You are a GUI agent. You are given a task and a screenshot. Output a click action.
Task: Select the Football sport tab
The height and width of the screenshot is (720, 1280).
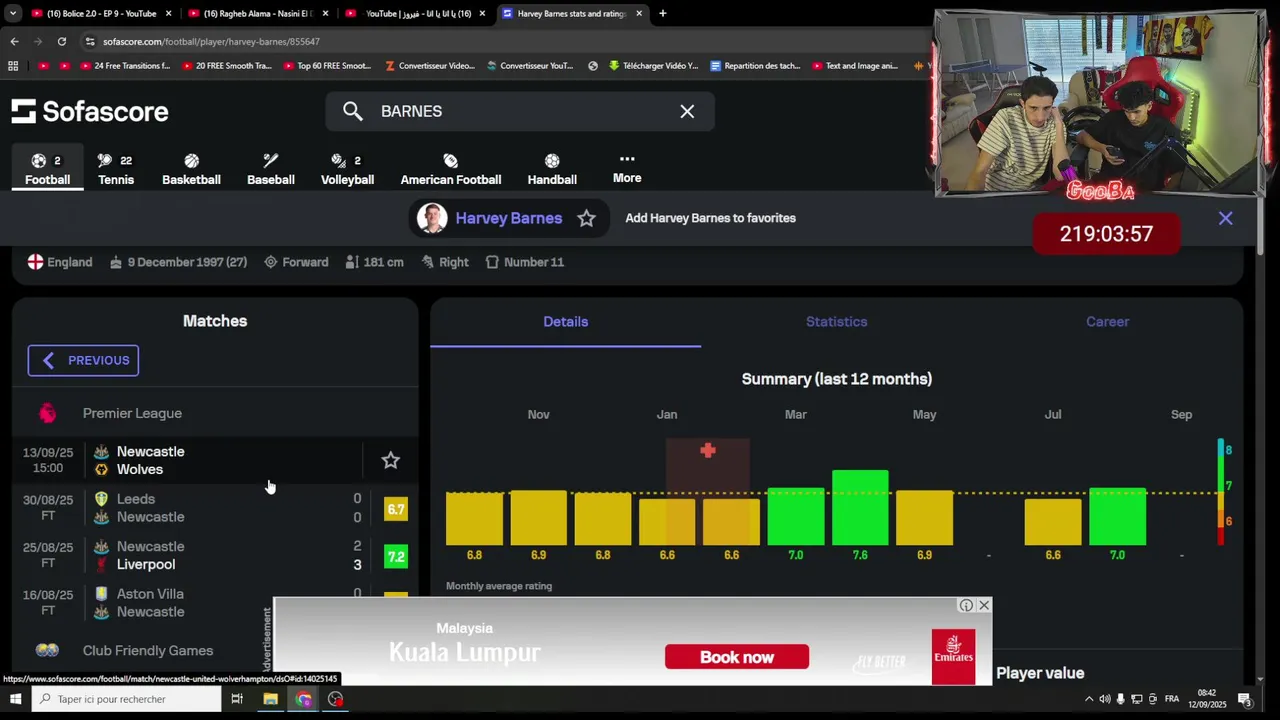point(47,169)
